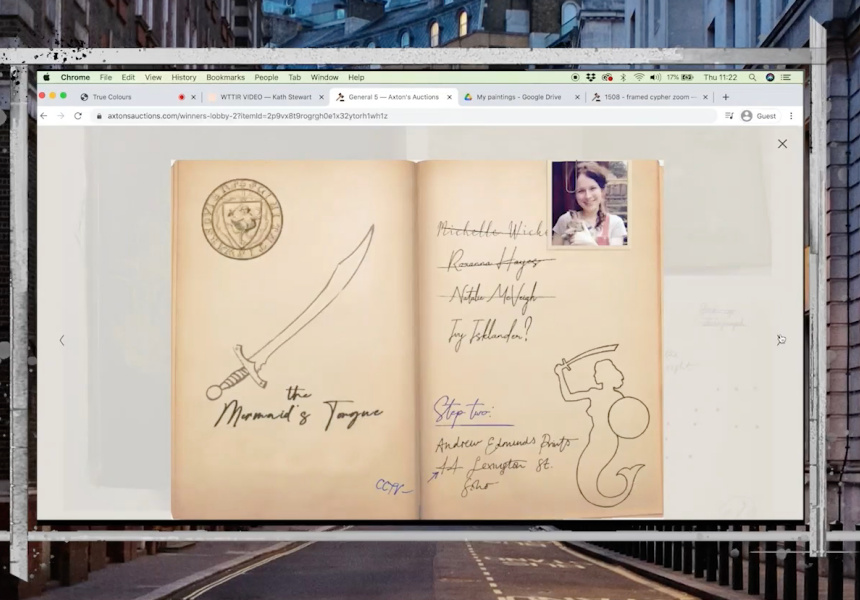Viewport: 860px width, 600px height.
Task: Open the Bookmarks menu
Action: [x=225, y=77]
